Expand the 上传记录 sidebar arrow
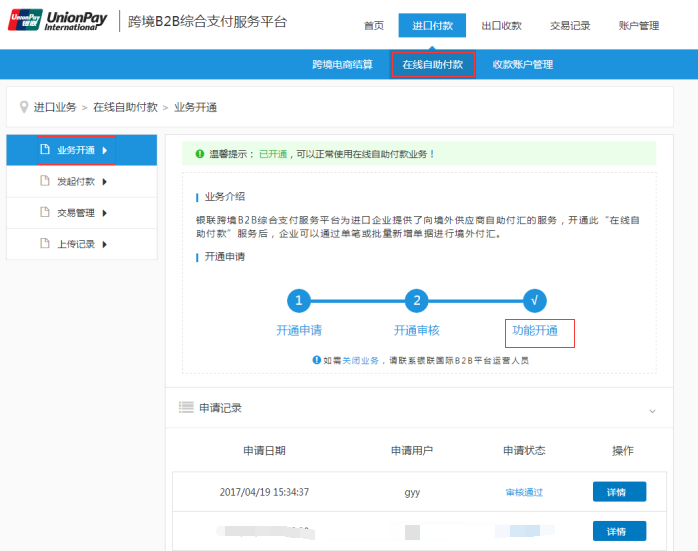 click(x=104, y=244)
